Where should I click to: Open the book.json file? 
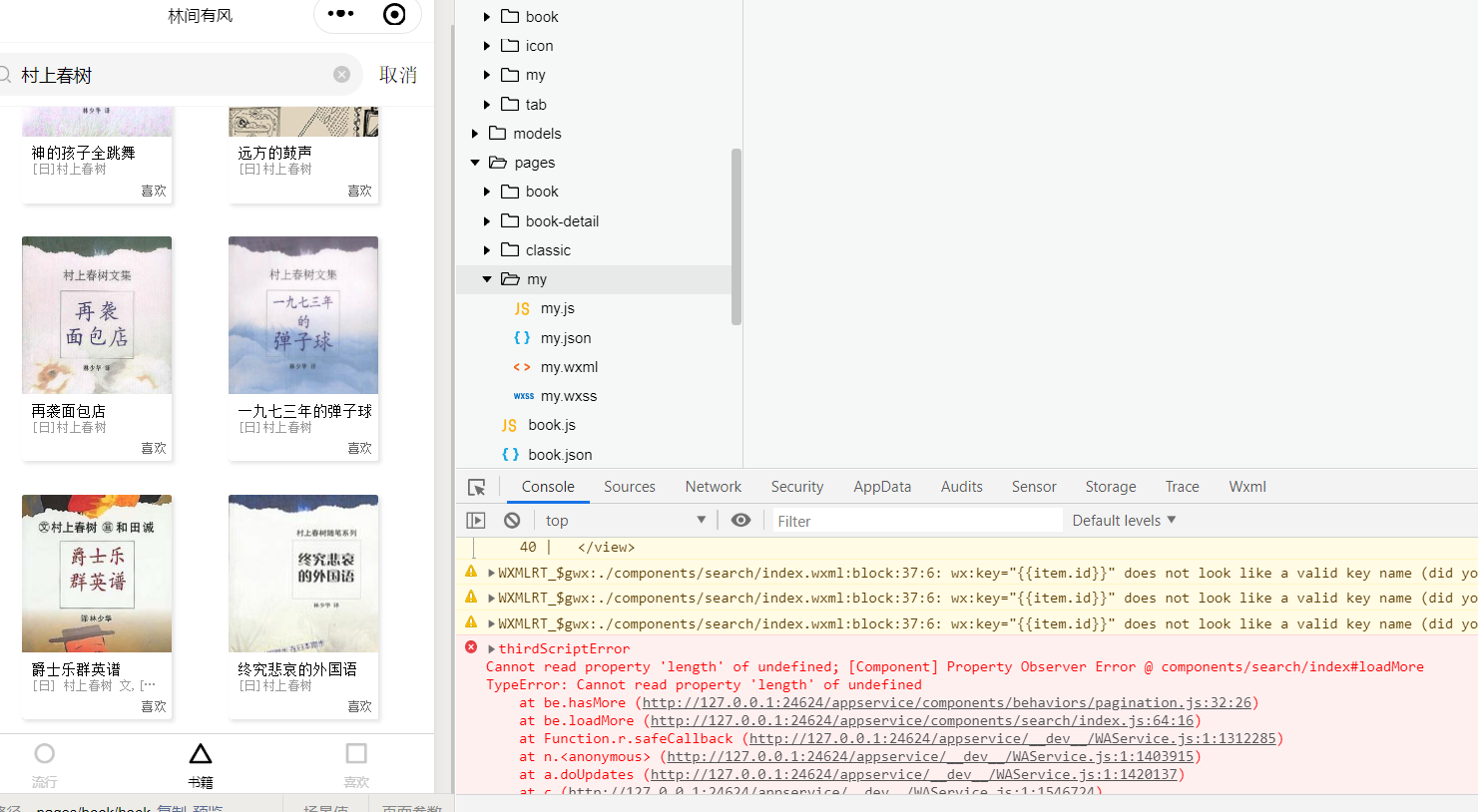click(560, 455)
